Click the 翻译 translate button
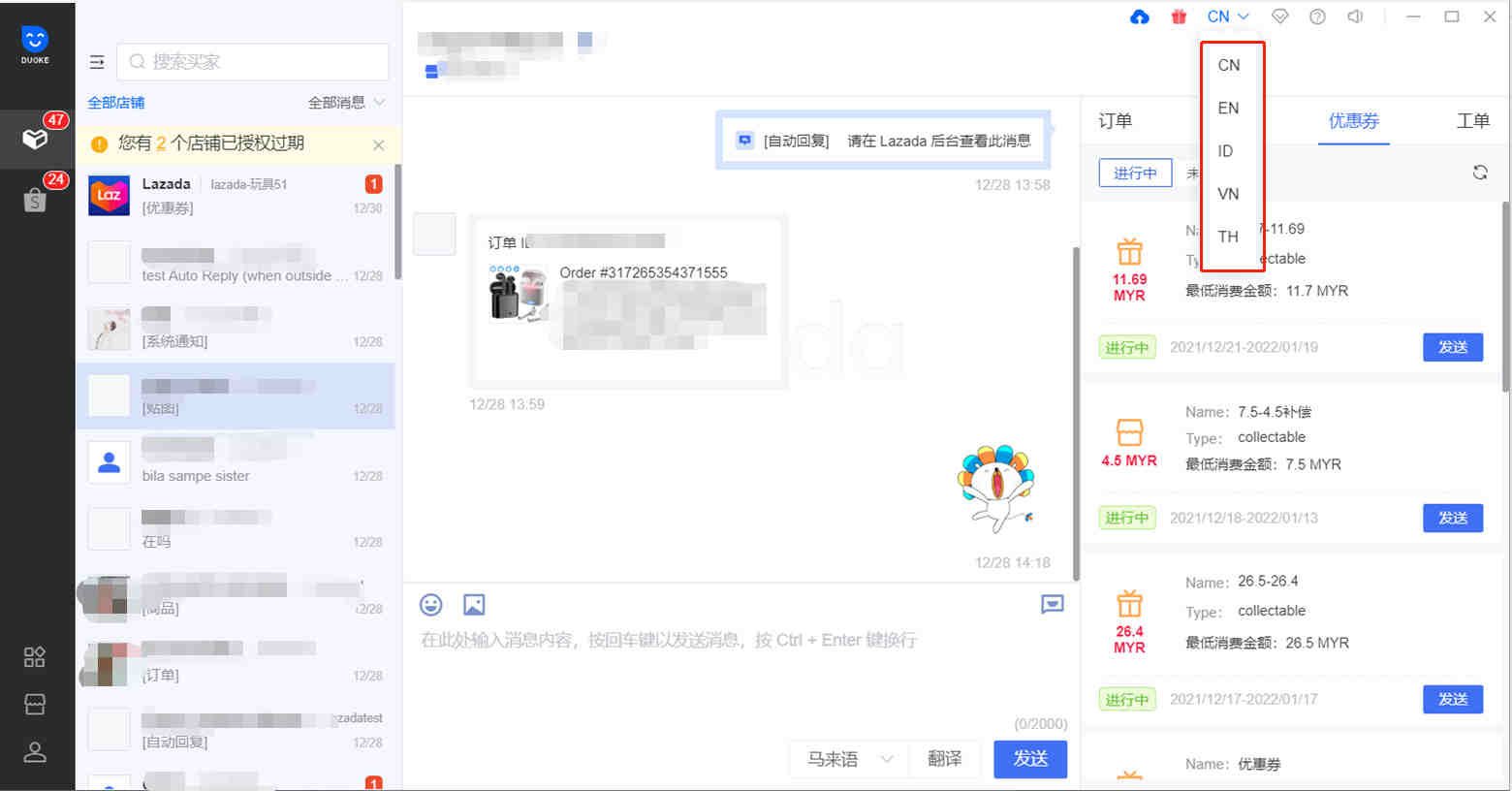This screenshot has width=1512, height=791. (x=944, y=759)
